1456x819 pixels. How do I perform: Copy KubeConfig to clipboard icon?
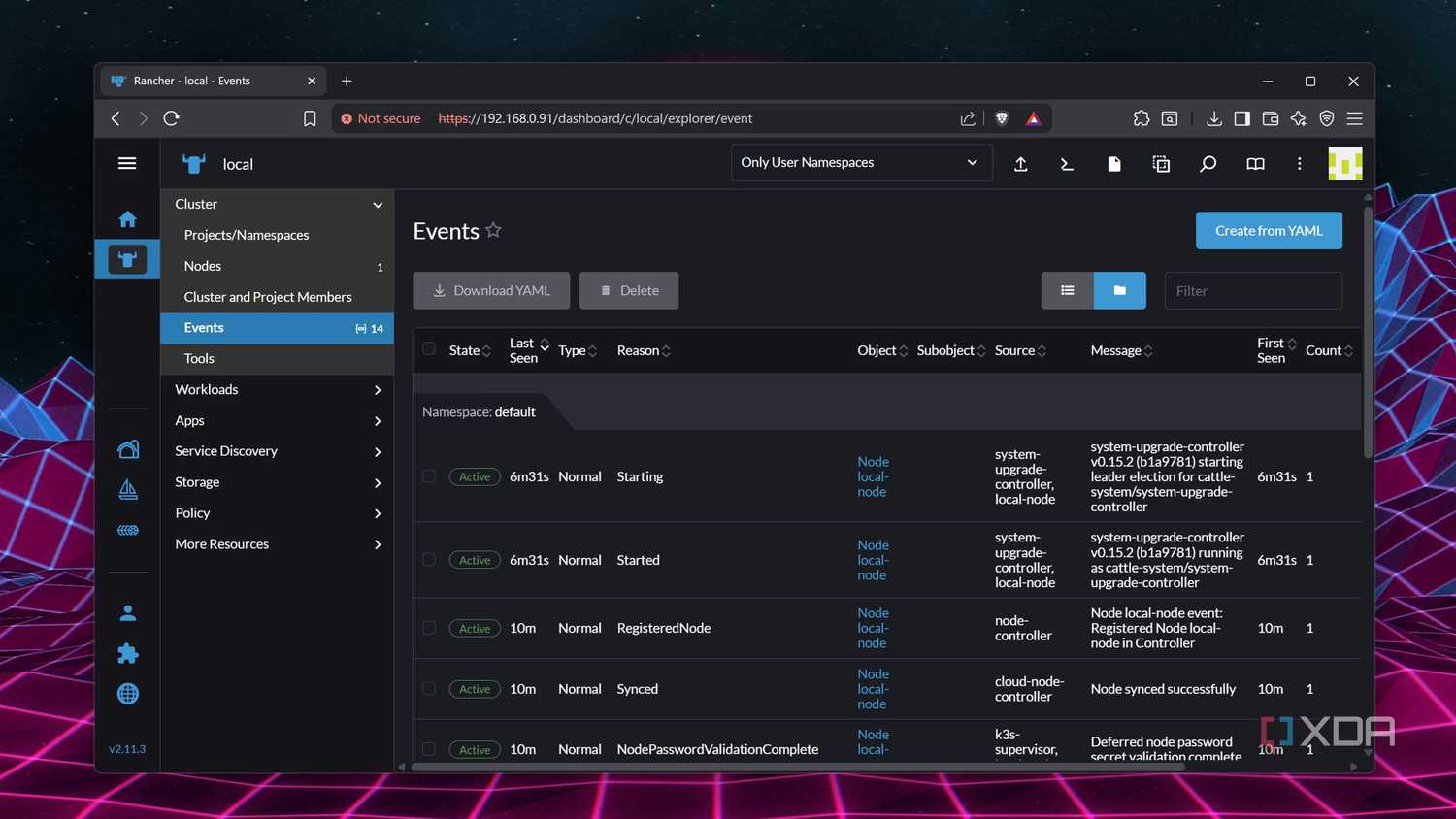pos(1161,164)
